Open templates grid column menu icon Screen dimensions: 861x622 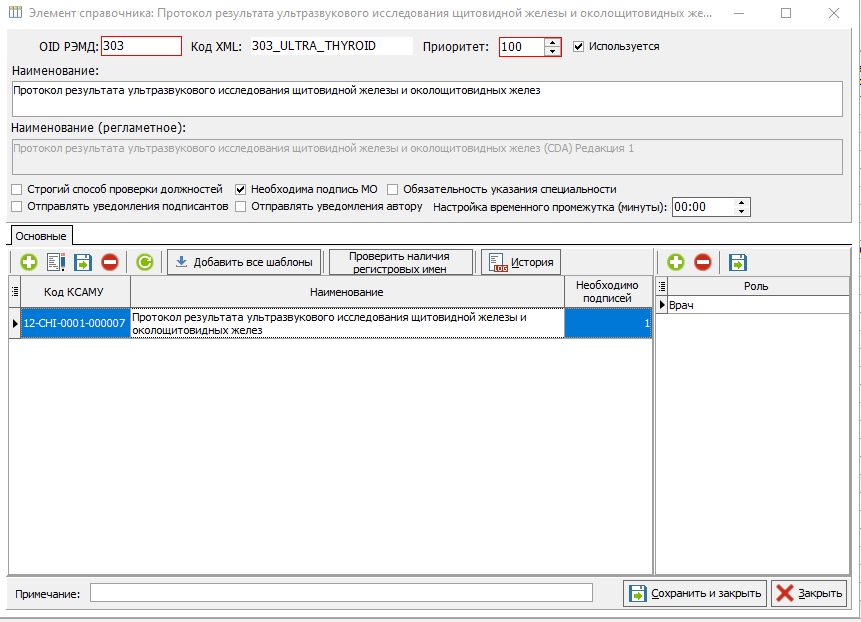(x=15, y=292)
